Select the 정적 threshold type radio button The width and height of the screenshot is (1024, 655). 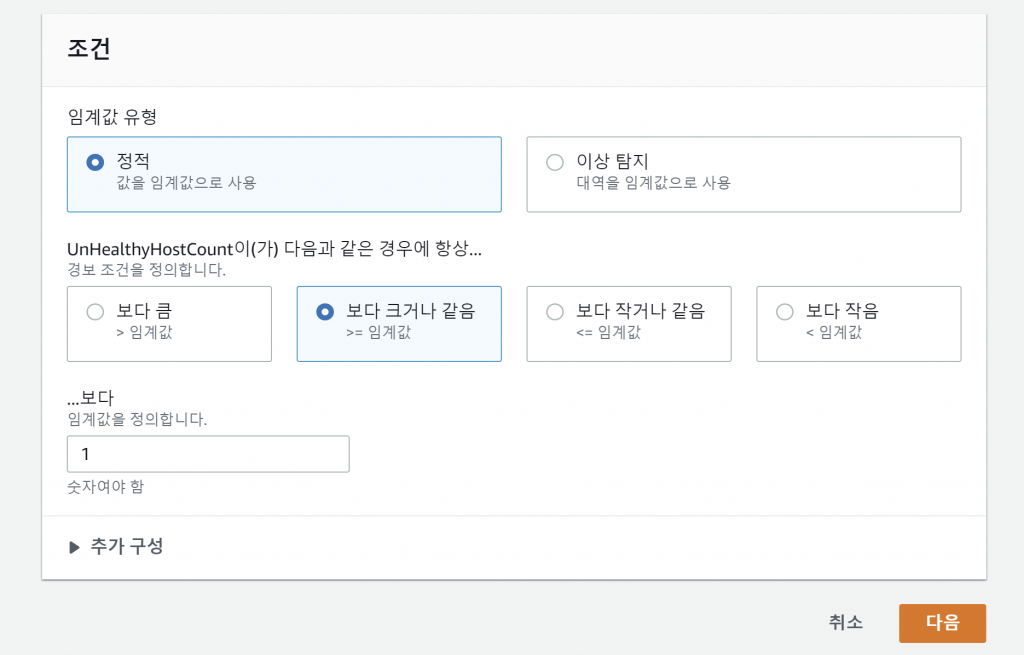[96, 162]
